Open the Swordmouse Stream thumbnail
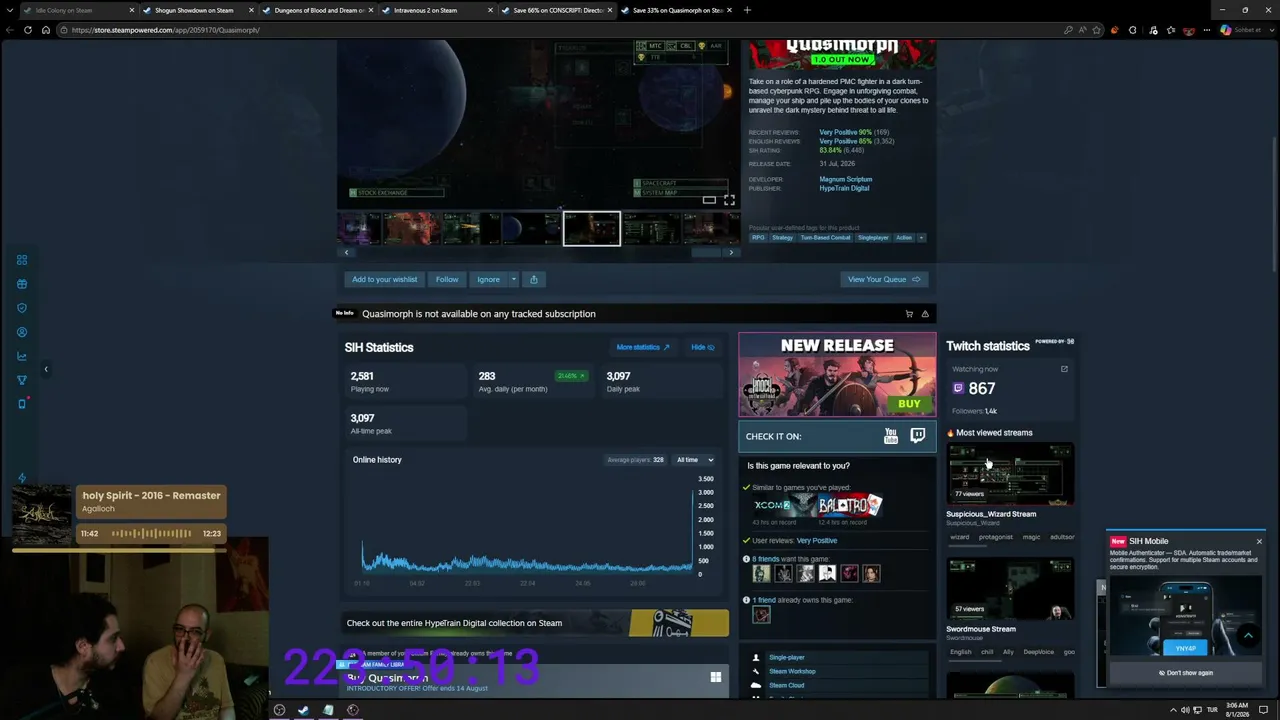This screenshot has width=1280, height=720. (x=1010, y=590)
